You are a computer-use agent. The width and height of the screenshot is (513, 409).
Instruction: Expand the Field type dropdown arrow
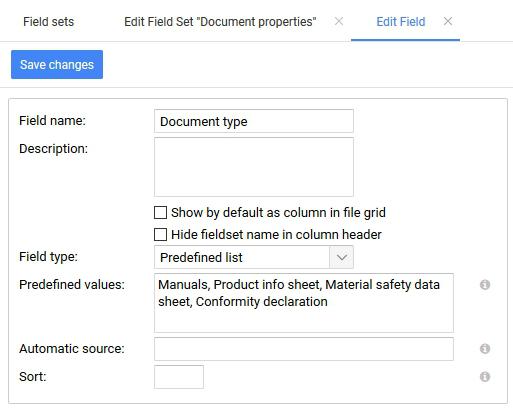(x=341, y=257)
